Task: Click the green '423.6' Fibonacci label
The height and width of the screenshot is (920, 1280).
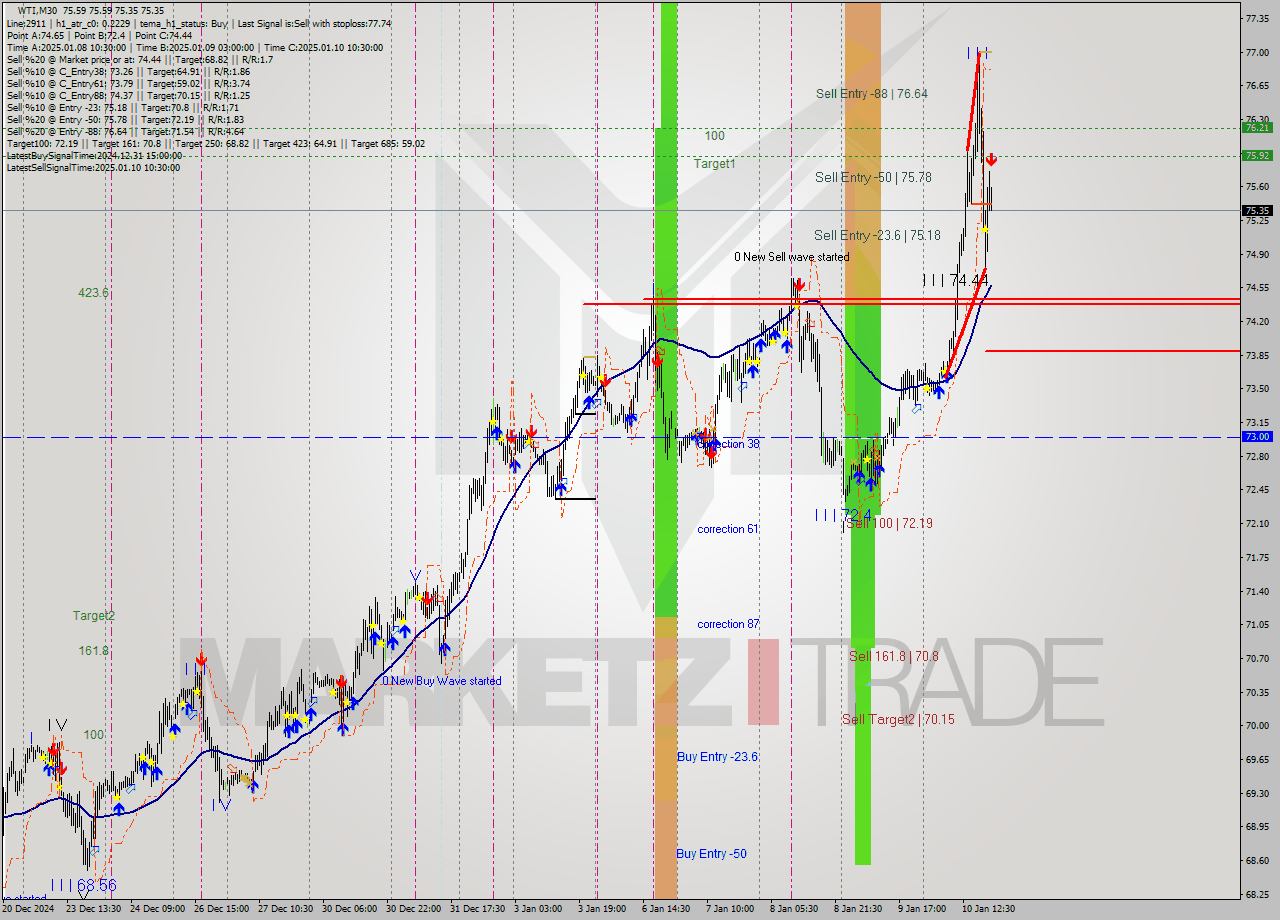Action: point(94,294)
